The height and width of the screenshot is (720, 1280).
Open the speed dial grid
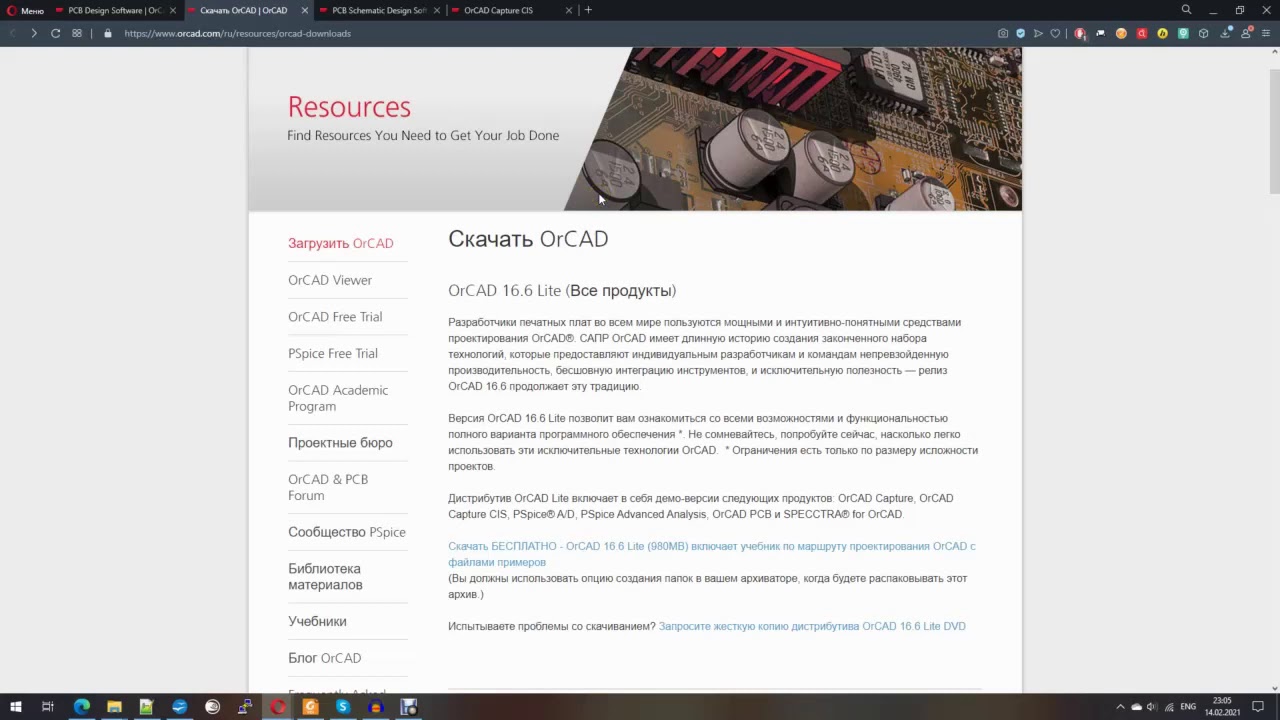pyautogui.click(x=77, y=33)
